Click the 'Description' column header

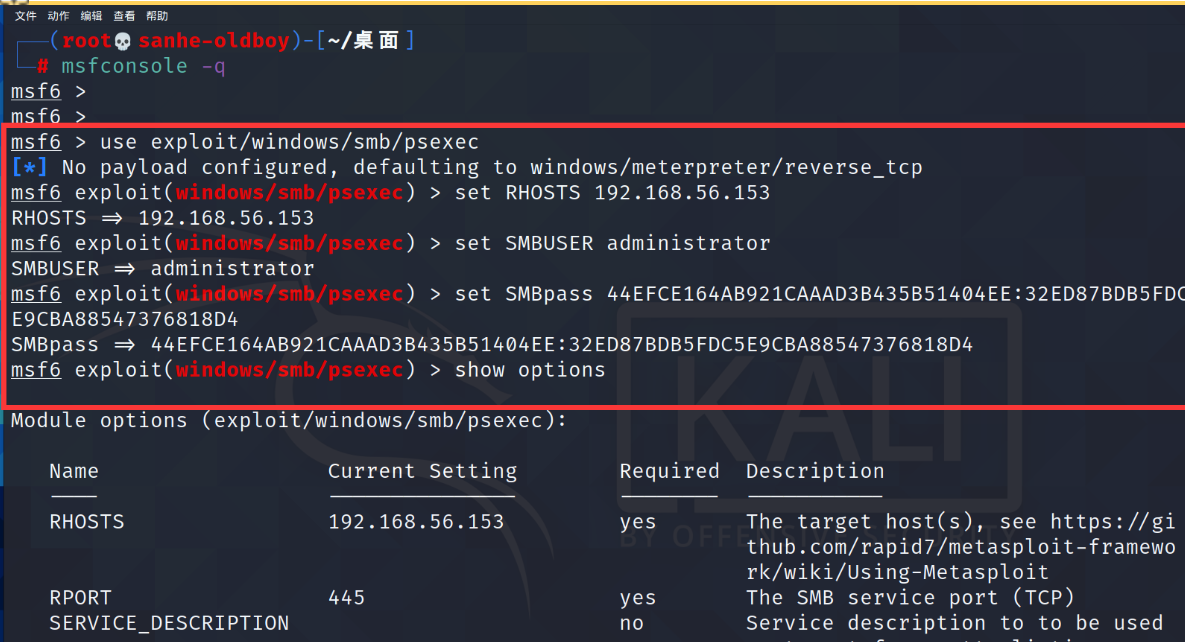pos(815,471)
